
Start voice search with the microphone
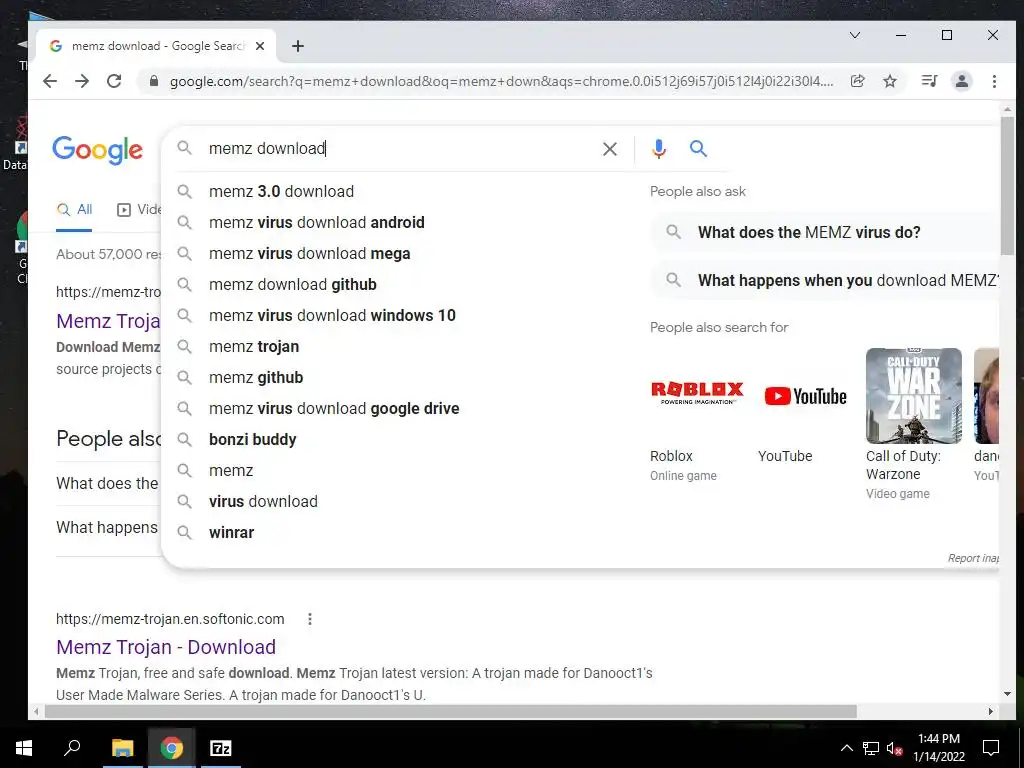(659, 149)
